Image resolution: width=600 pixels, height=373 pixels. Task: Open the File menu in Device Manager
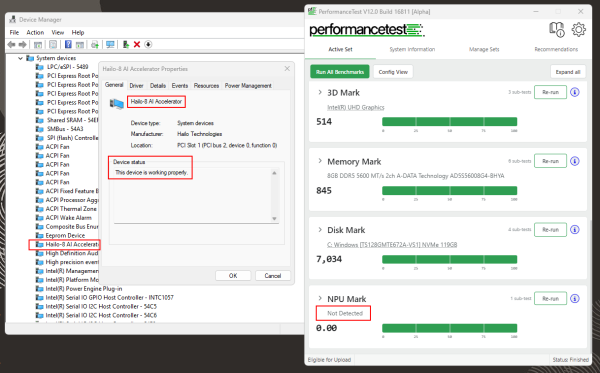tap(14, 33)
